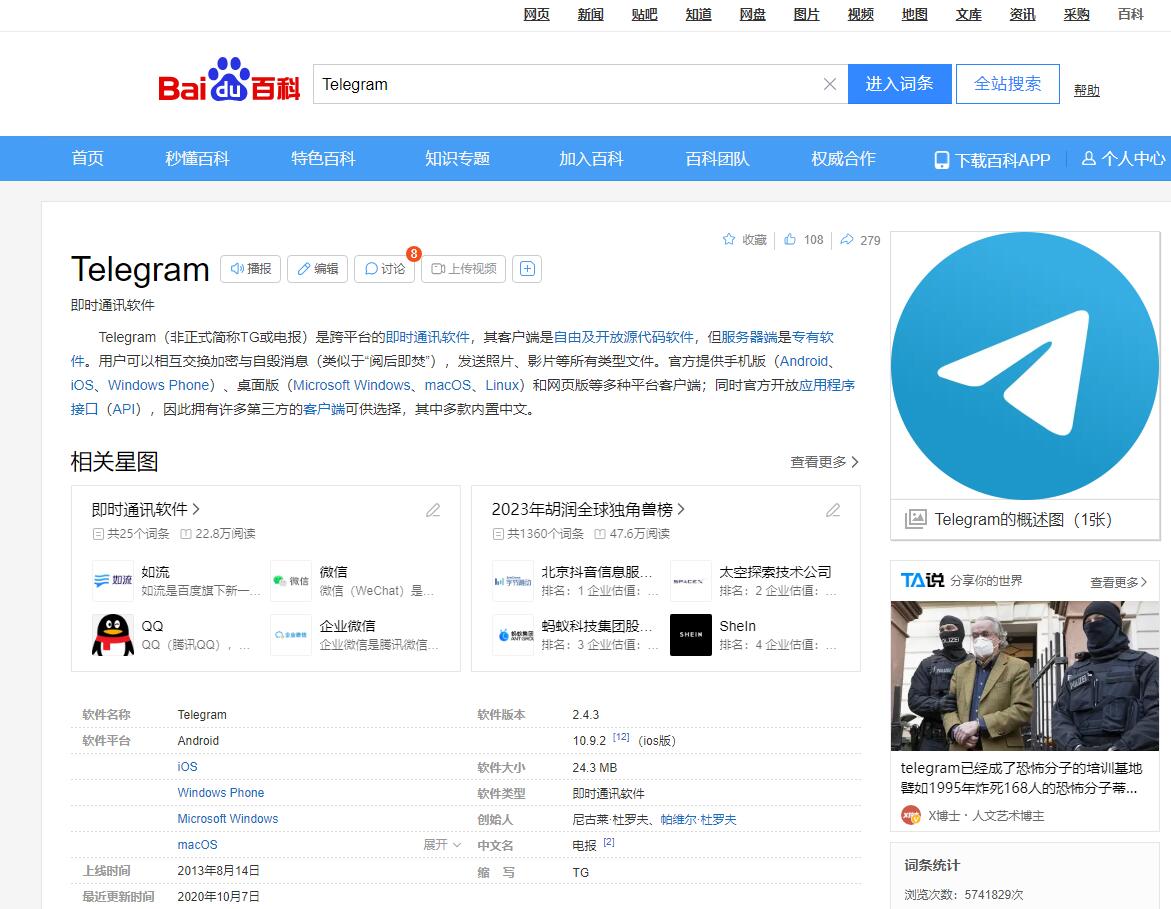Select the 权威合作 tab
The image size is (1171, 909).
point(843,158)
